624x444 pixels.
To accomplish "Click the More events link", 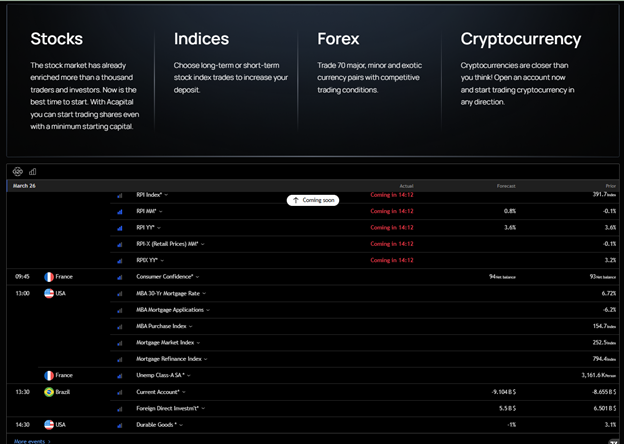I will (x=30, y=440).
